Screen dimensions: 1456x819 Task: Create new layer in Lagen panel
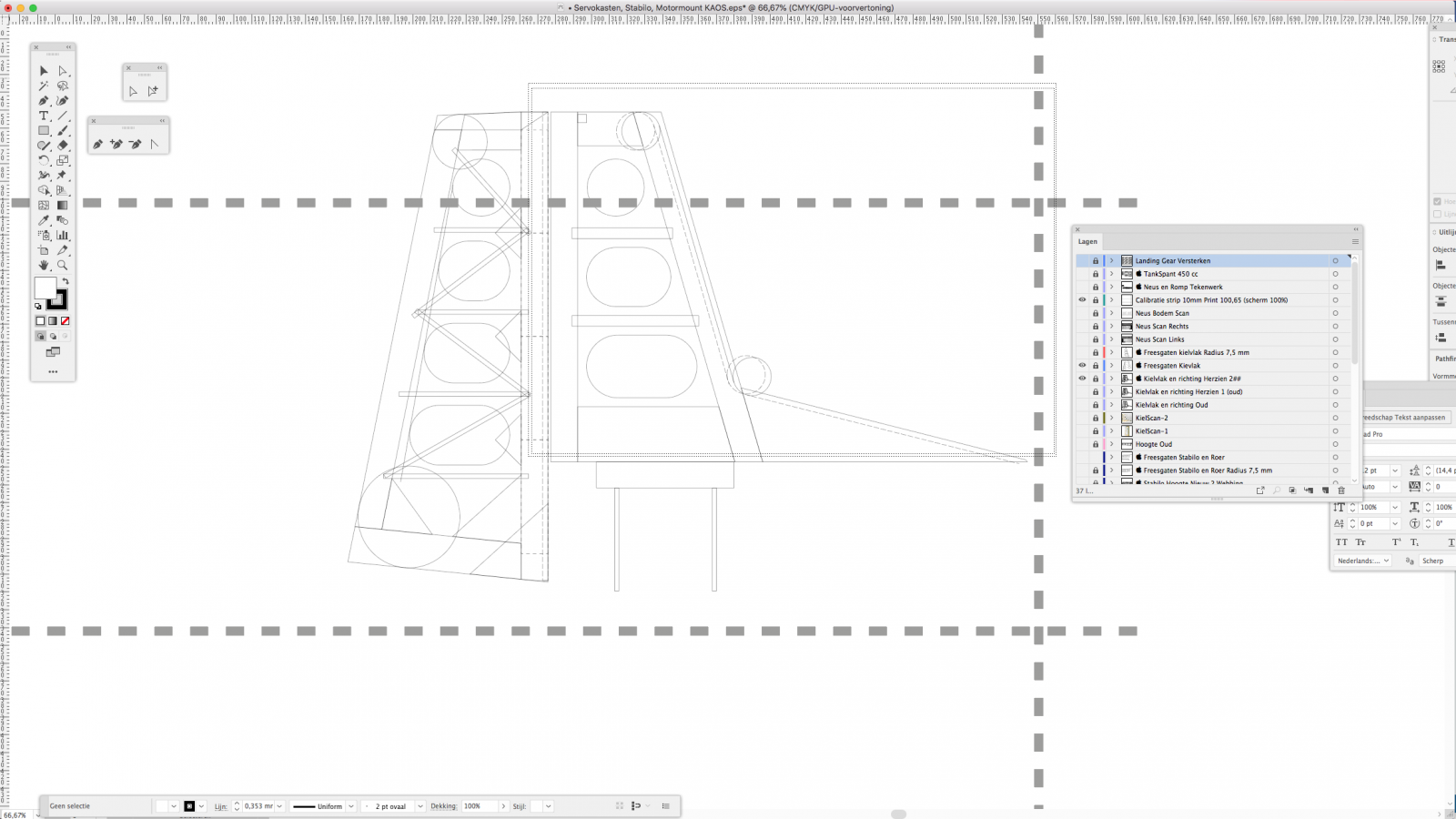tap(1325, 490)
